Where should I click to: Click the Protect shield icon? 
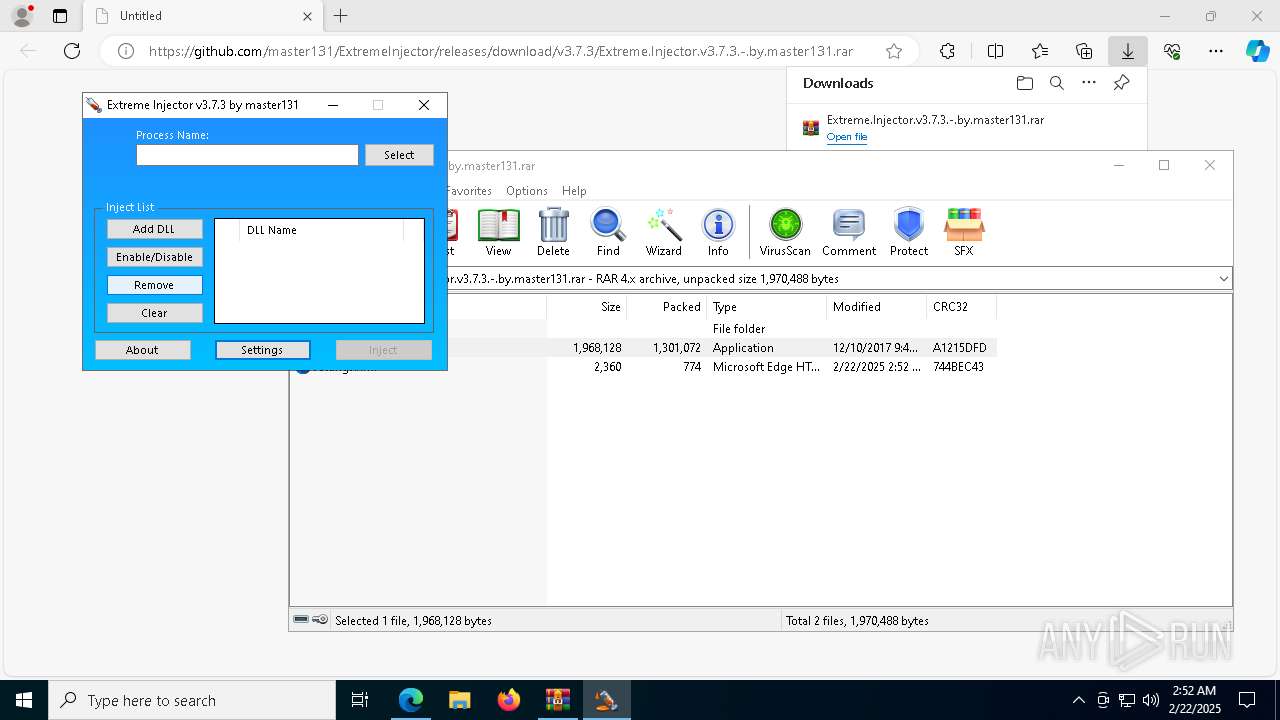click(909, 233)
